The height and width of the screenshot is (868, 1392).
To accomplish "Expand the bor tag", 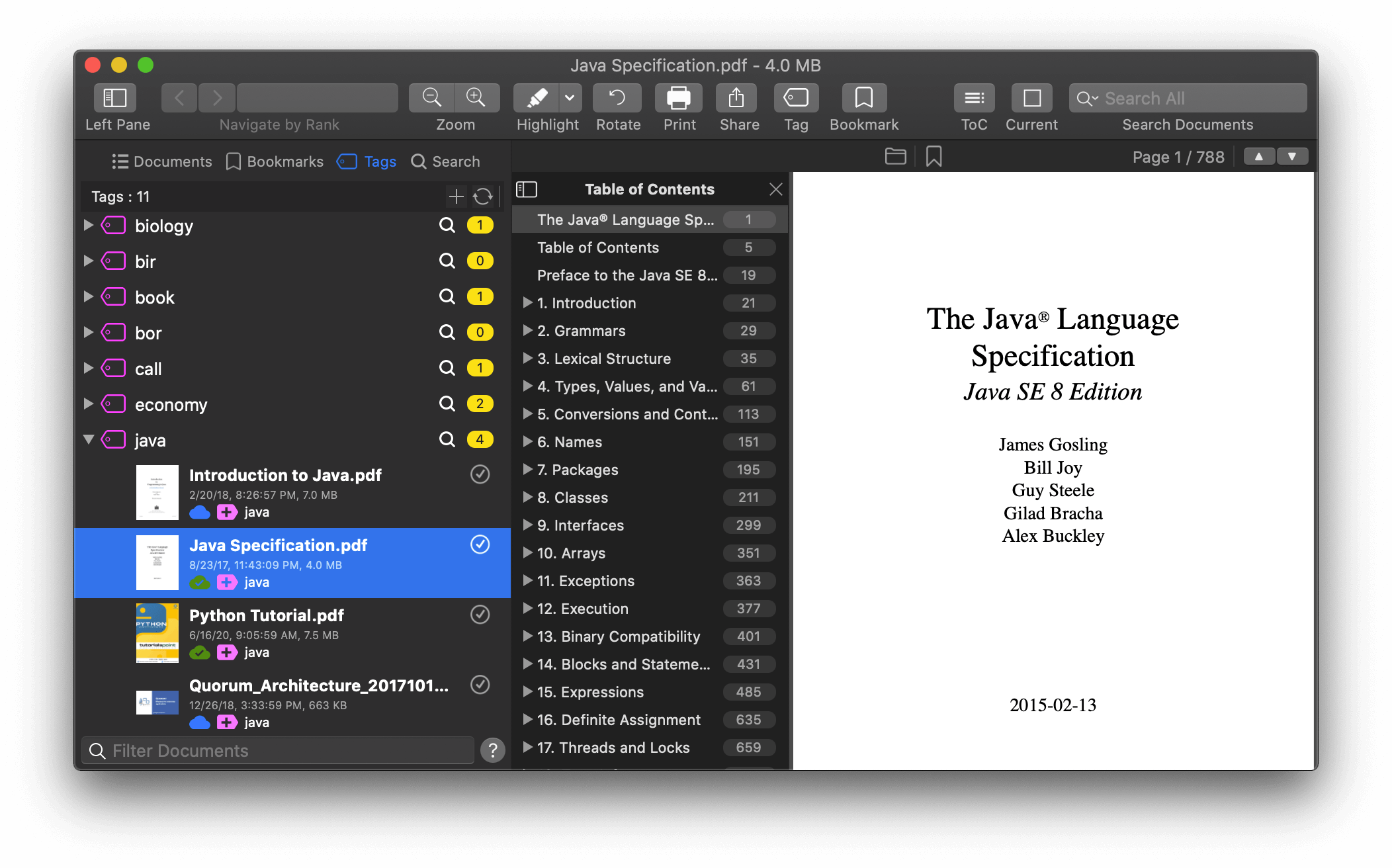I will 88,333.
